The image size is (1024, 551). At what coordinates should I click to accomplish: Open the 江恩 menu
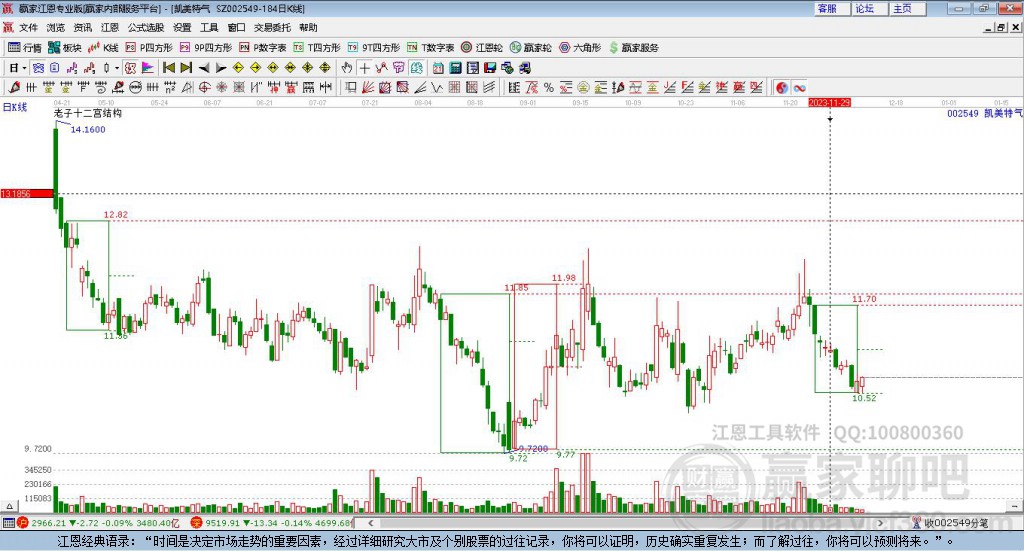[110, 27]
